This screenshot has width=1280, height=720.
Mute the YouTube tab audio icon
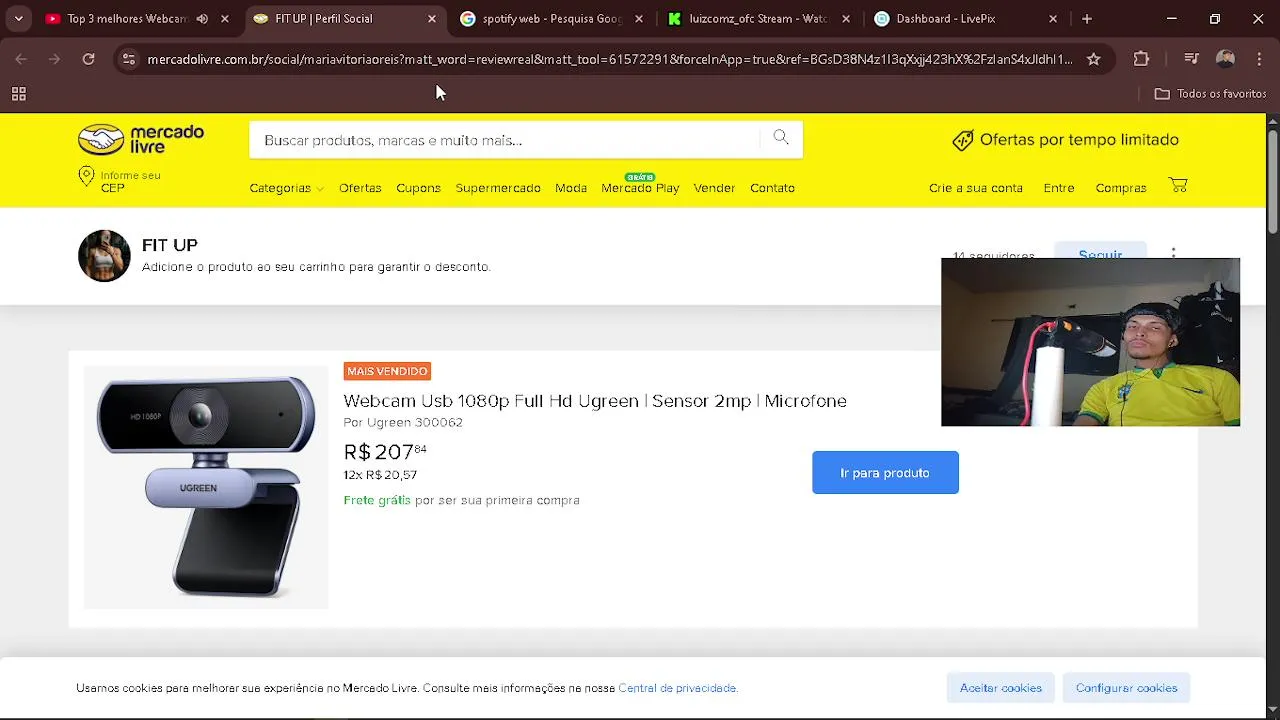[x=202, y=18]
